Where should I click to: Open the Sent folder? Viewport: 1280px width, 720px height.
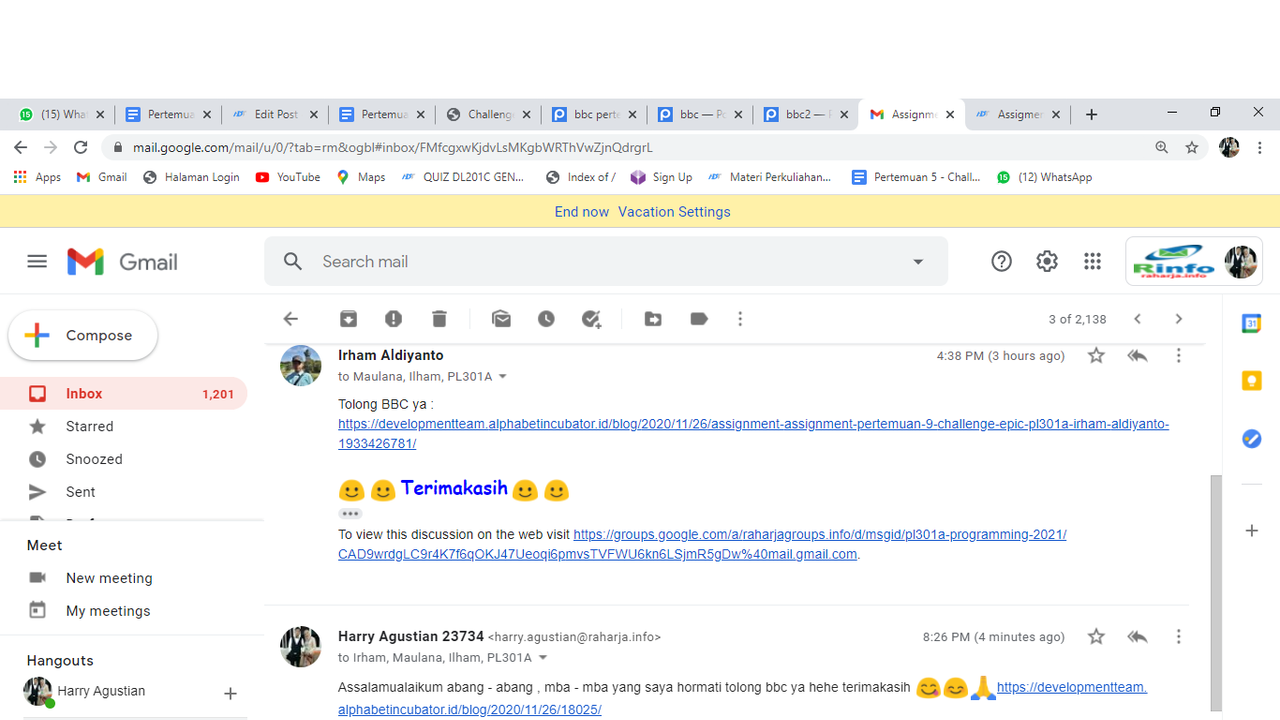124,492
